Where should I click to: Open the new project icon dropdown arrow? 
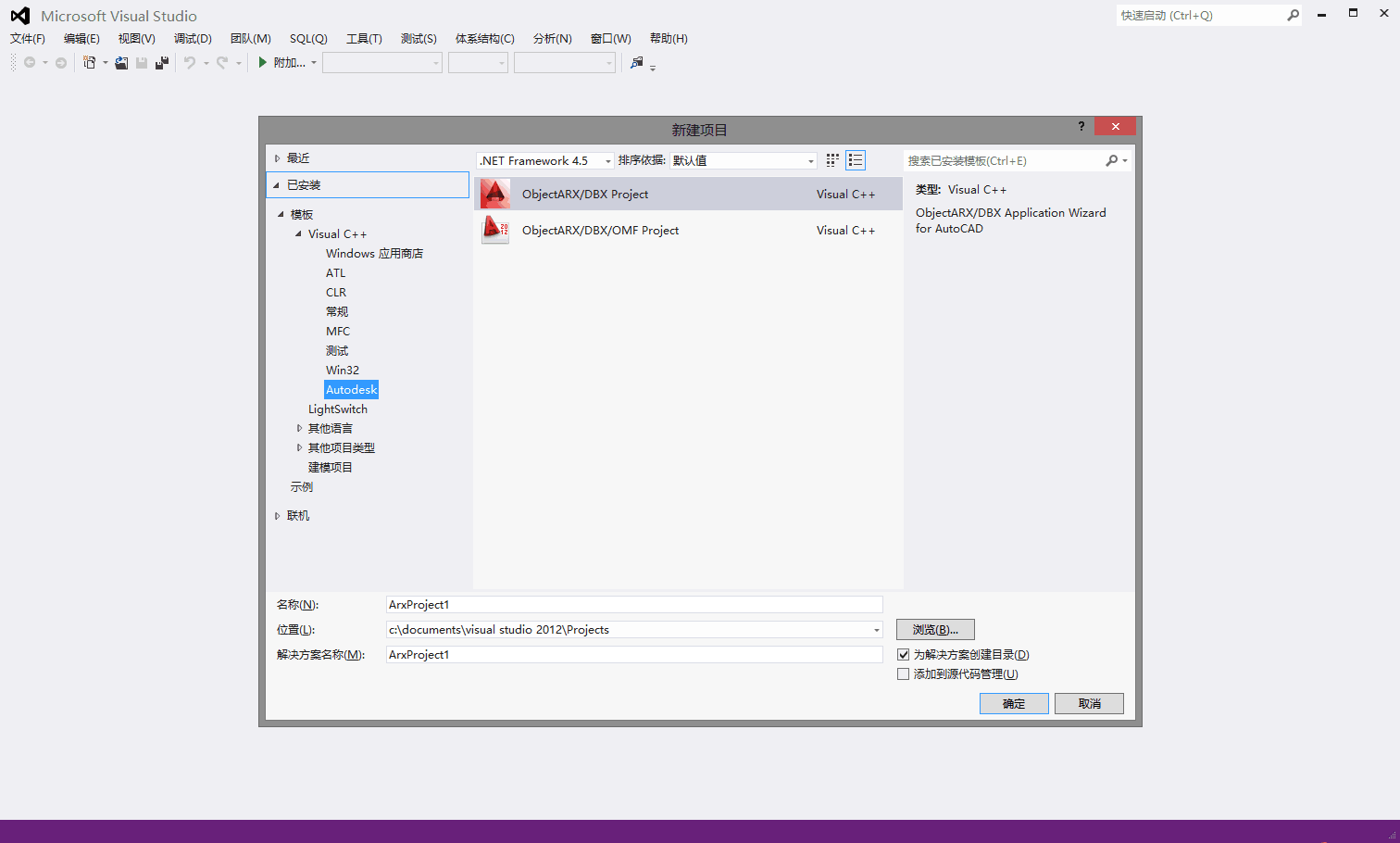(105, 63)
